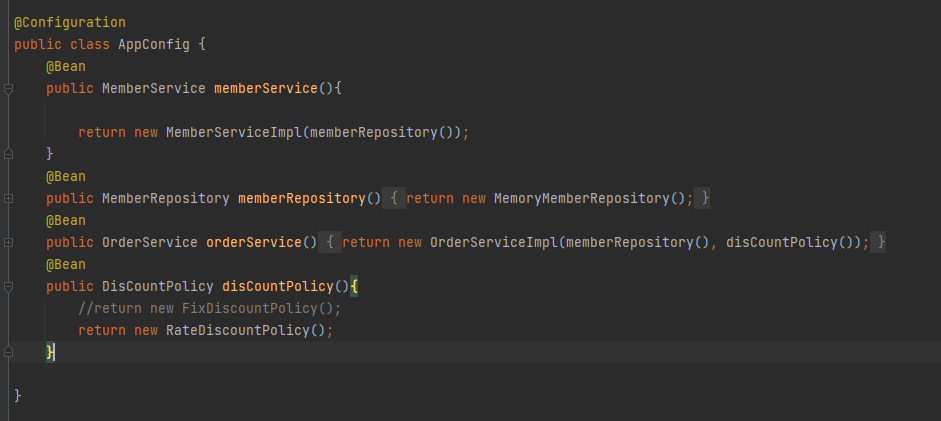Click the MemberRepository return type
The height and width of the screenshot is (421, 941).
(x=166, y=199)
